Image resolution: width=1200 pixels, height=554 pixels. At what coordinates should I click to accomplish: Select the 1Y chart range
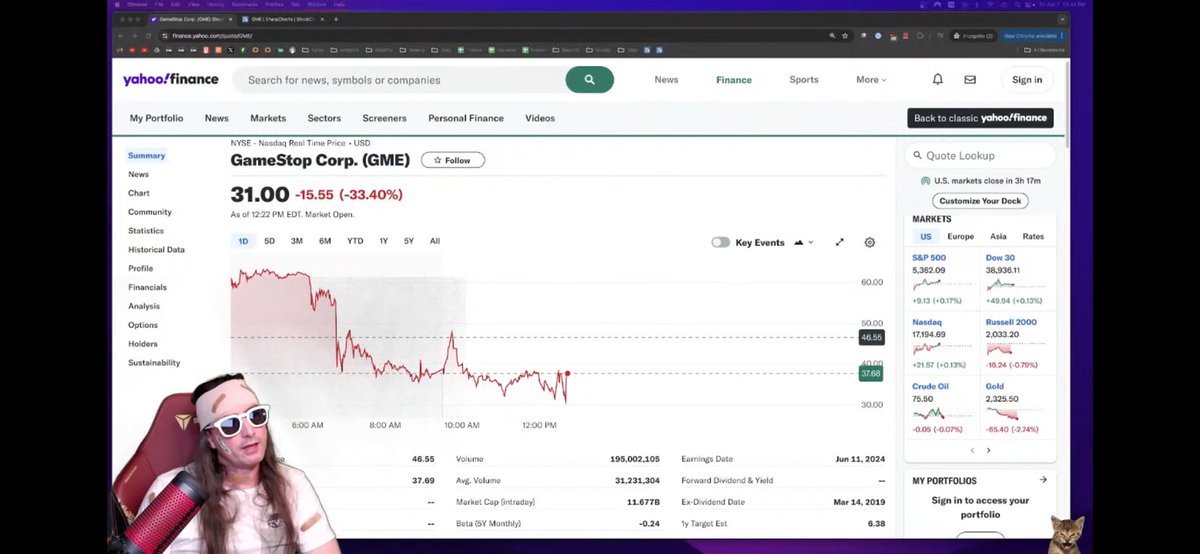pyautogui.click(x=384, y=241)
